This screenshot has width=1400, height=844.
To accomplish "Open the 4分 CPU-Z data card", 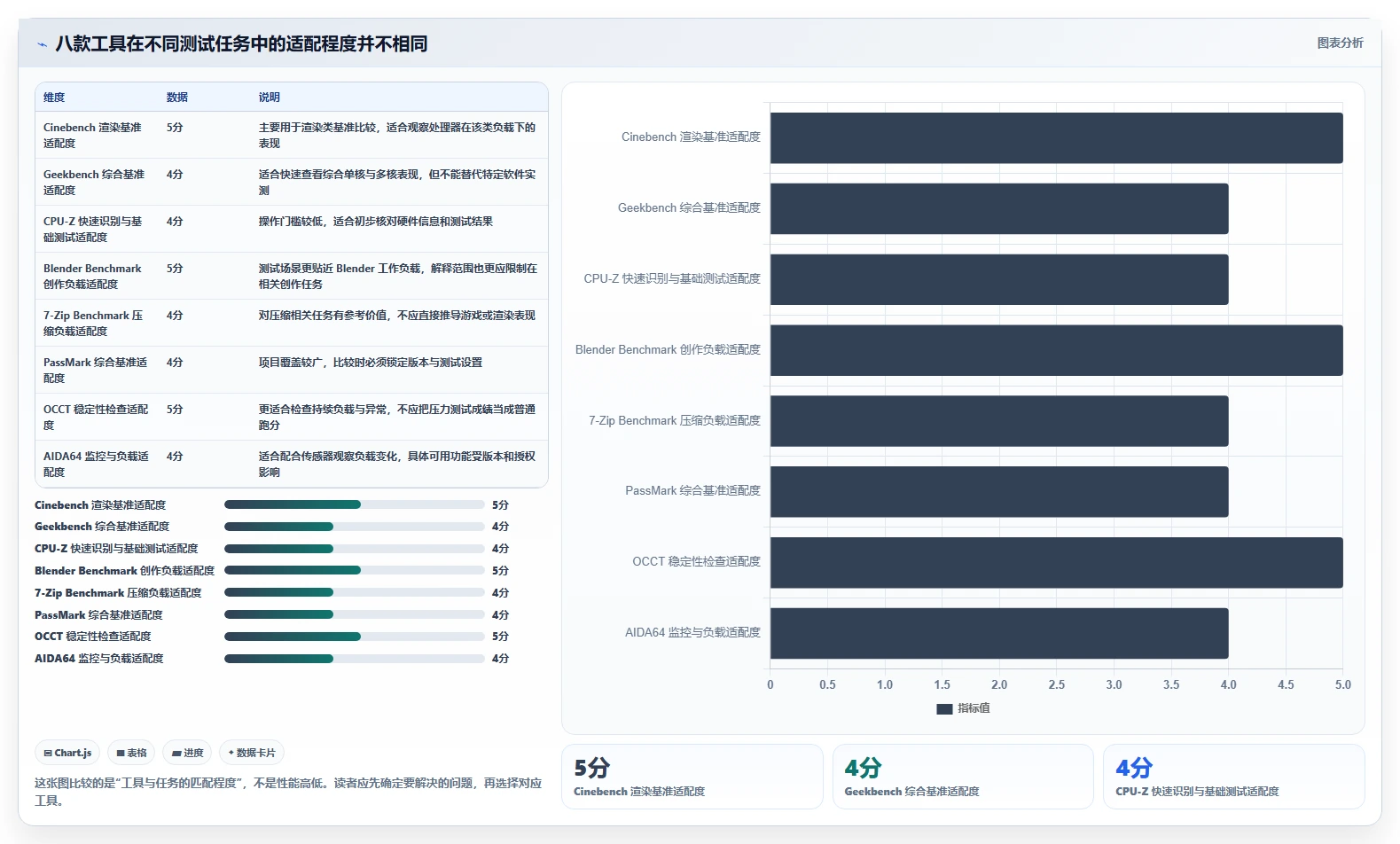I will pyautogui.click(x=1233, y=777).
